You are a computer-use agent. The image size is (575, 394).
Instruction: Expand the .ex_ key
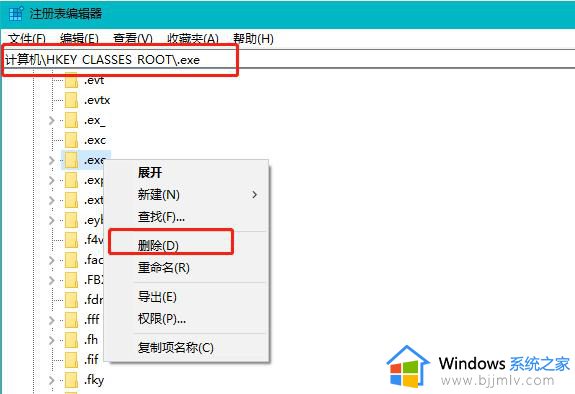click(x=52, y=120)
